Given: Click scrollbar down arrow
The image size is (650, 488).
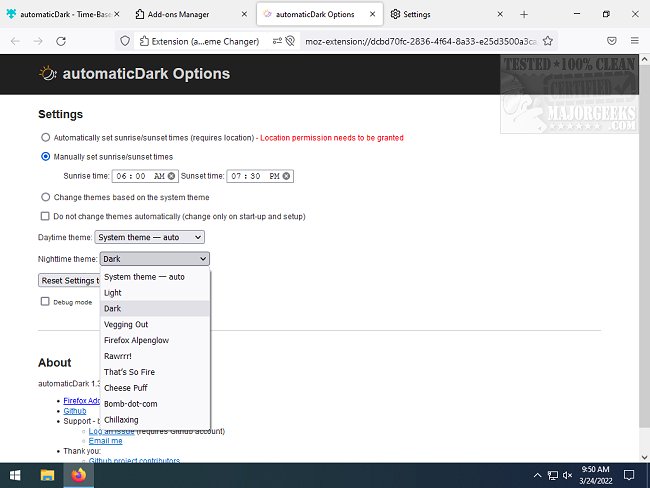Looking at the screenshot, I should 644,457.
